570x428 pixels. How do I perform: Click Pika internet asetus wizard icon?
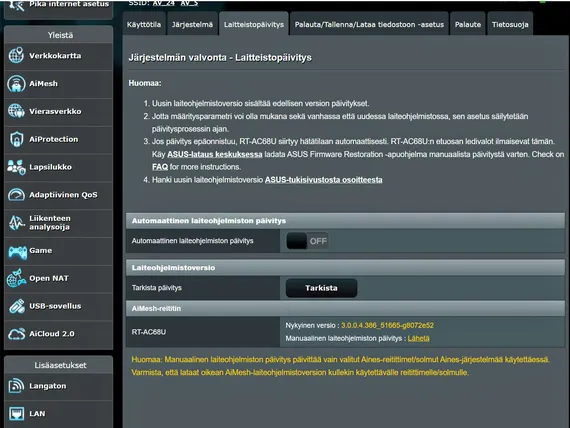coord(16,5)
